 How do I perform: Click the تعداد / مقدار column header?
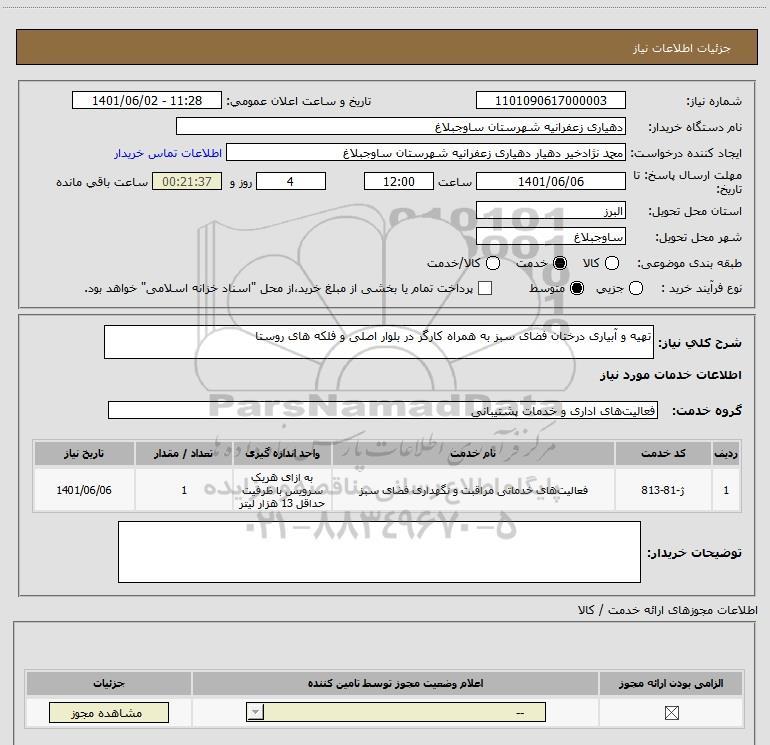(x=184, y=453)
